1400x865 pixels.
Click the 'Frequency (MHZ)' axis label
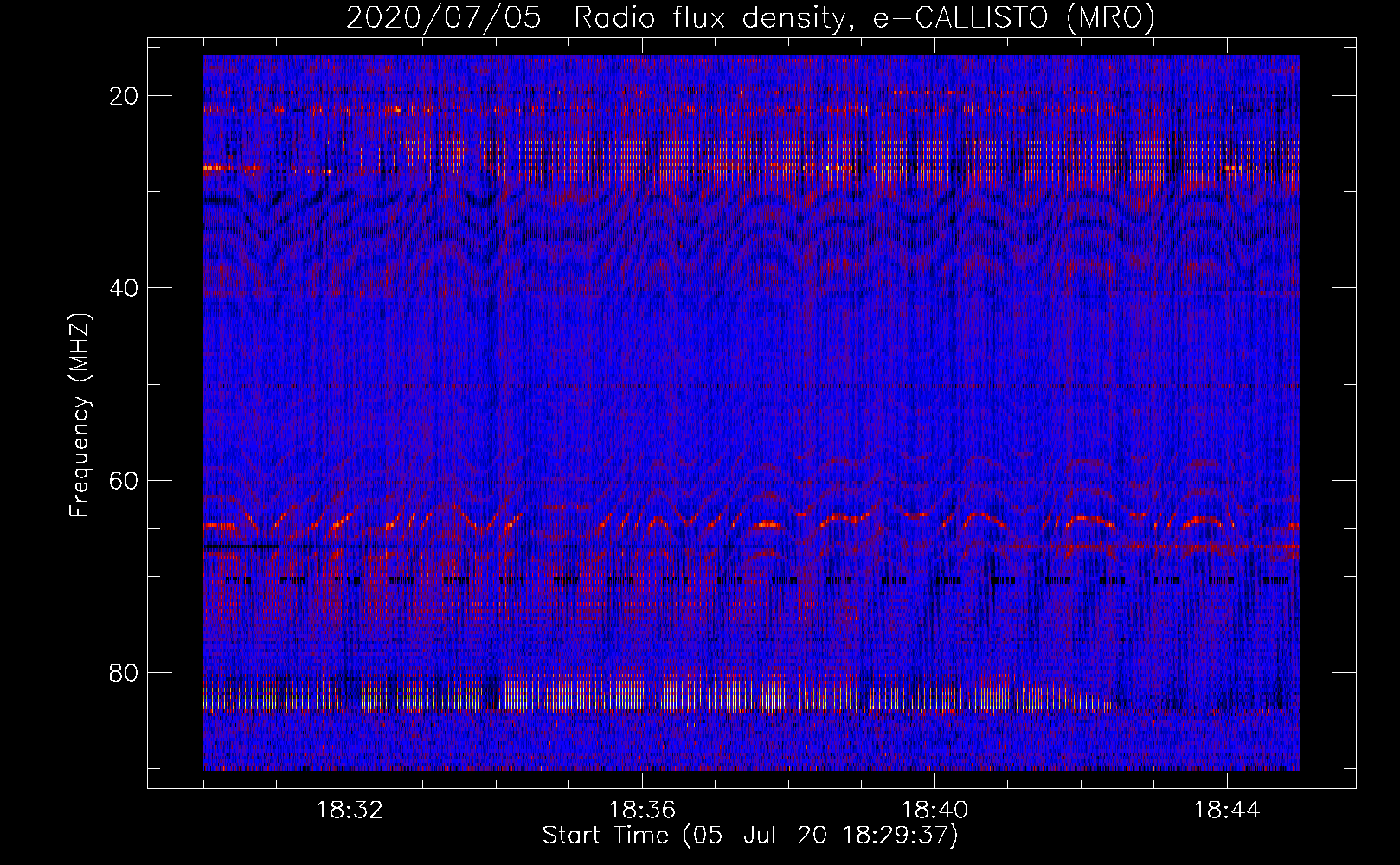click(x=80, y=415)
